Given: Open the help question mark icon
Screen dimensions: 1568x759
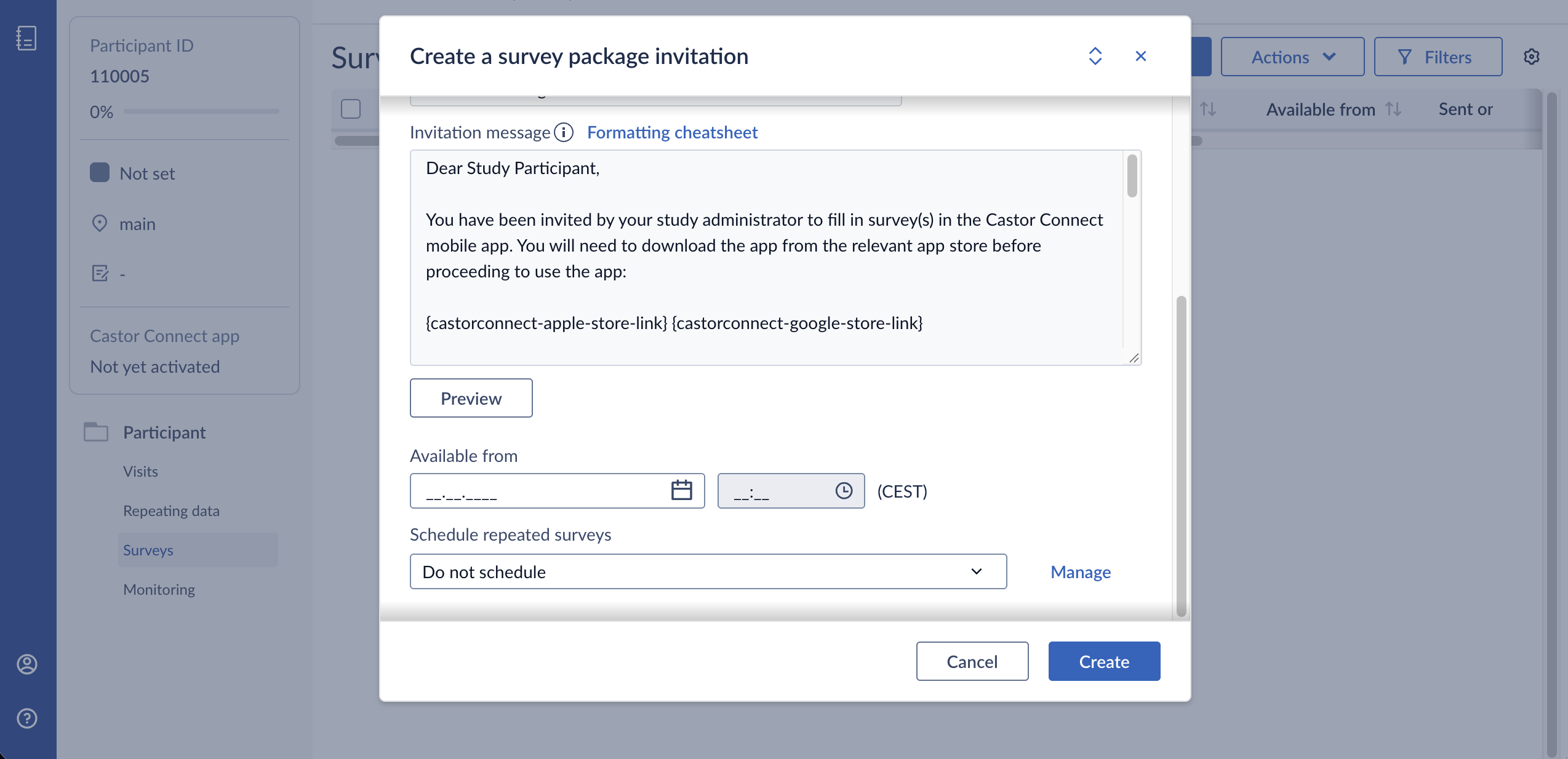Looking at the screenshot, I should (x=27, y=718).
